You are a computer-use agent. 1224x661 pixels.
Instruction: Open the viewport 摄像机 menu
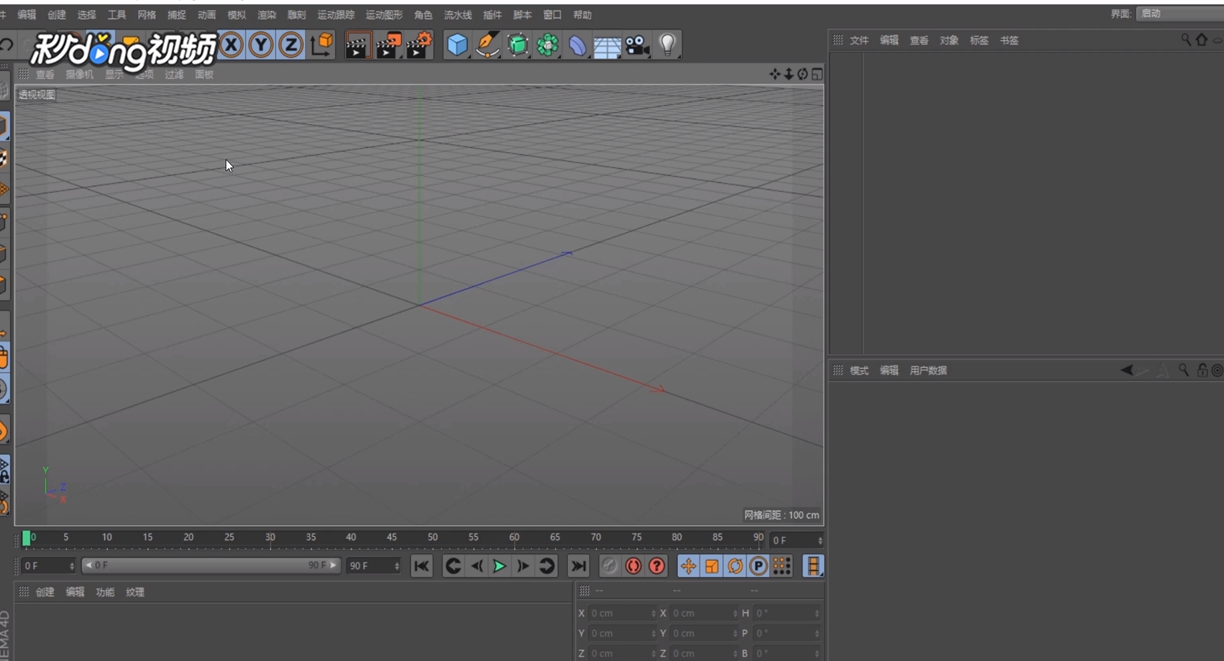(x=80, y=74)
